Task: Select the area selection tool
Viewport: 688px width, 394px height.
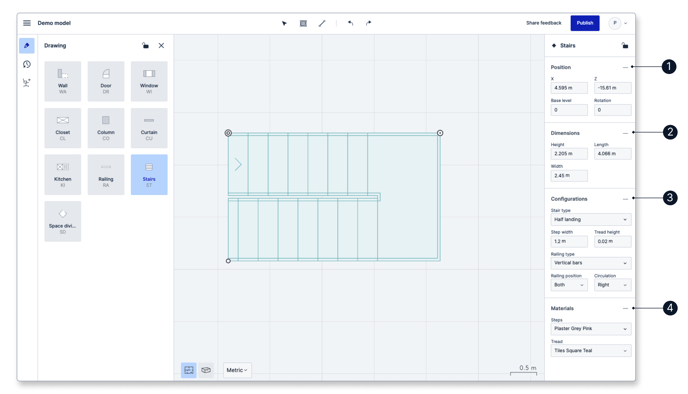Action: click(303, 23)
